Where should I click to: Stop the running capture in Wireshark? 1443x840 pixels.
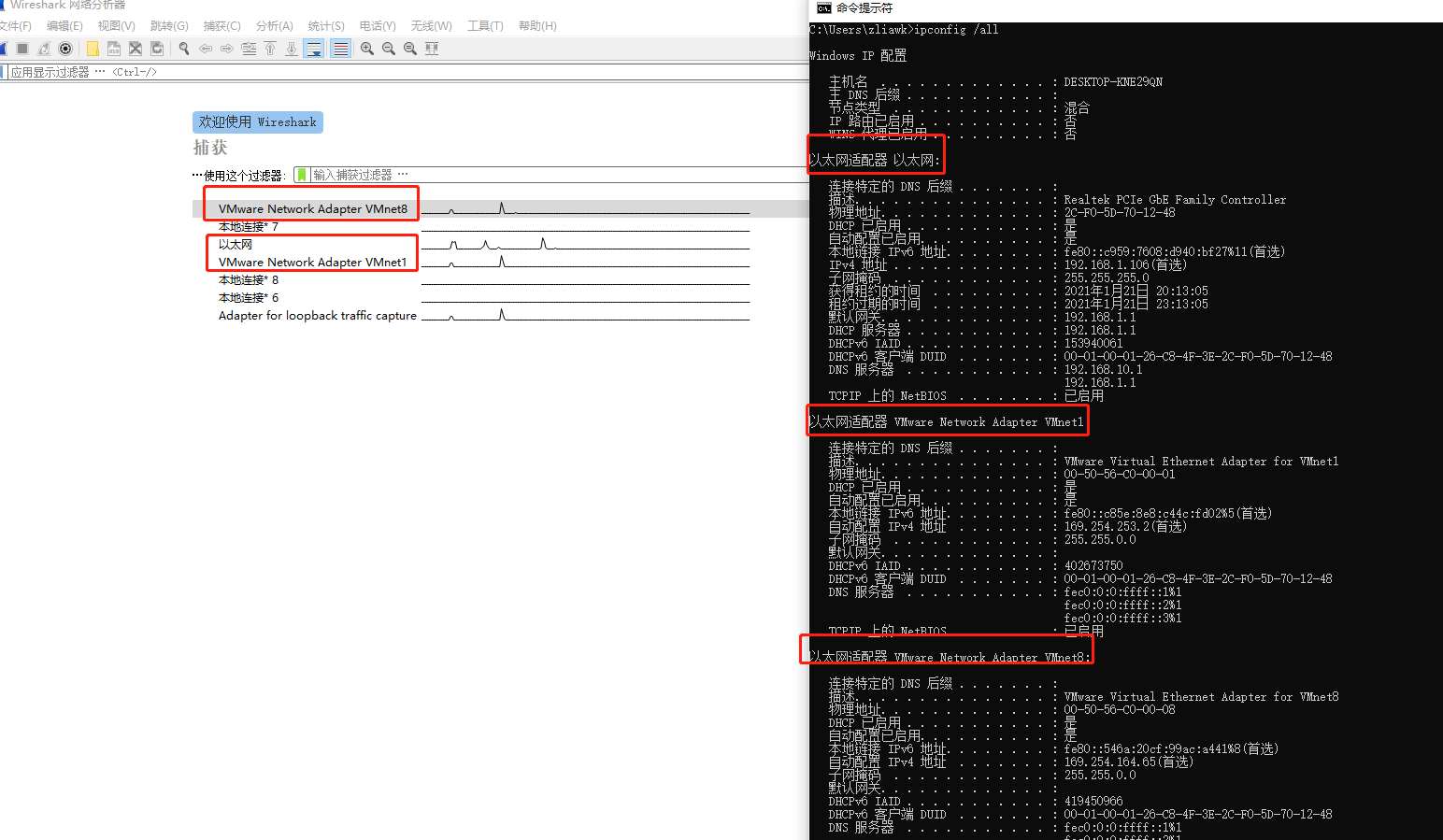(x=22, y=49)
